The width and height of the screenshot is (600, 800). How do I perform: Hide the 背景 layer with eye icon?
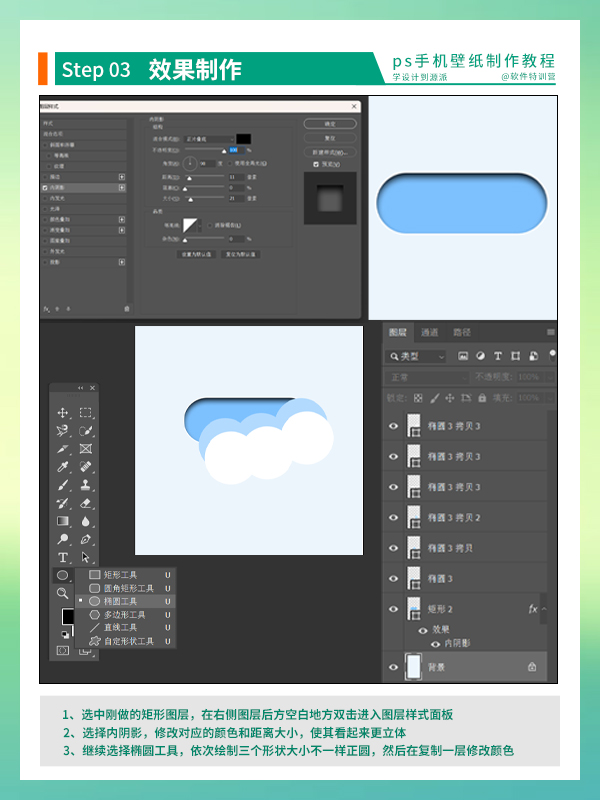[x=393, y=667]
